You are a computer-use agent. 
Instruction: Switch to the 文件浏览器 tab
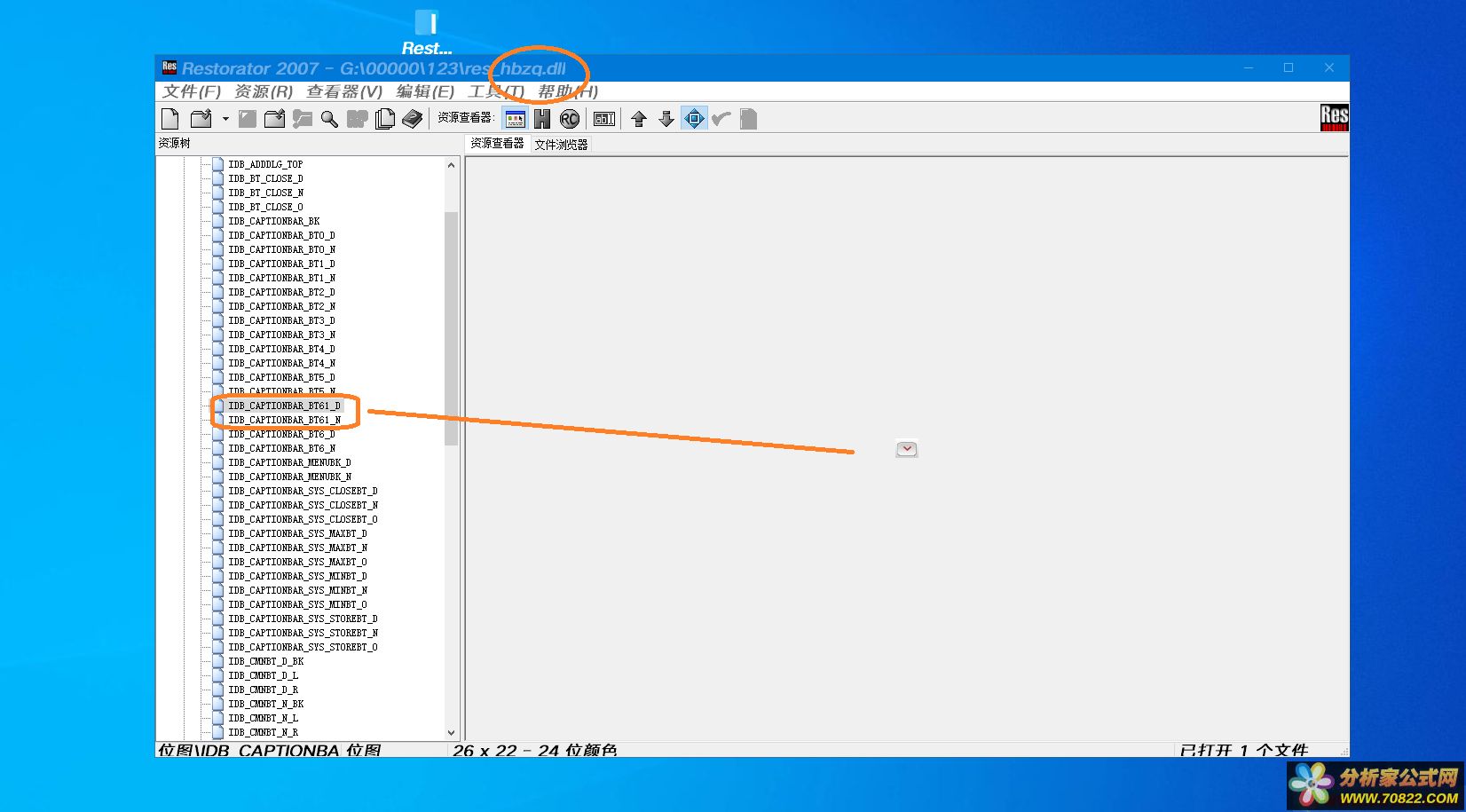pyautogui.click(x=561, y=145)
